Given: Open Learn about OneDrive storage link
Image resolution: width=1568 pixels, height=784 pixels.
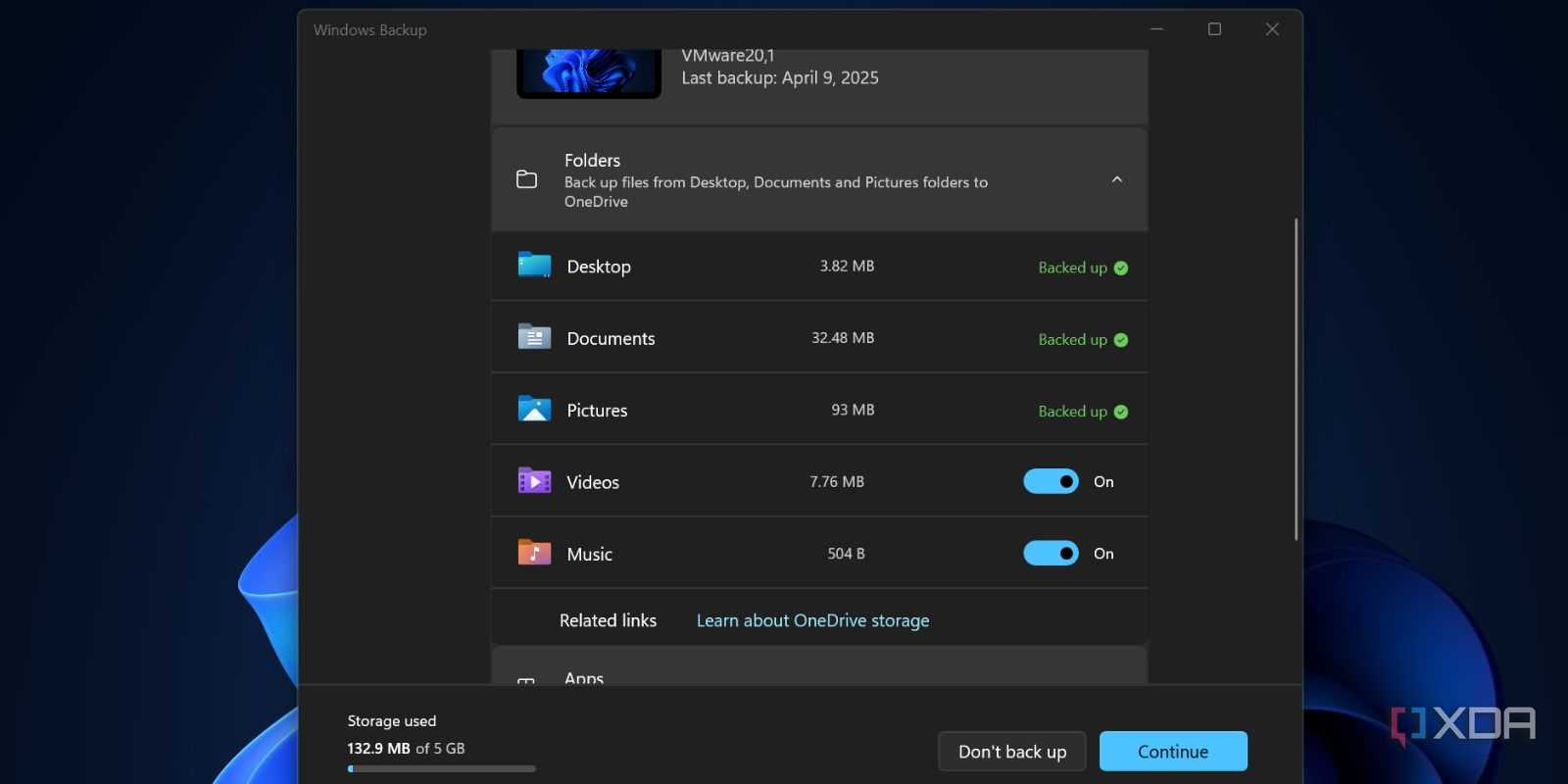Looking at the screenshot, I should 812,620.
